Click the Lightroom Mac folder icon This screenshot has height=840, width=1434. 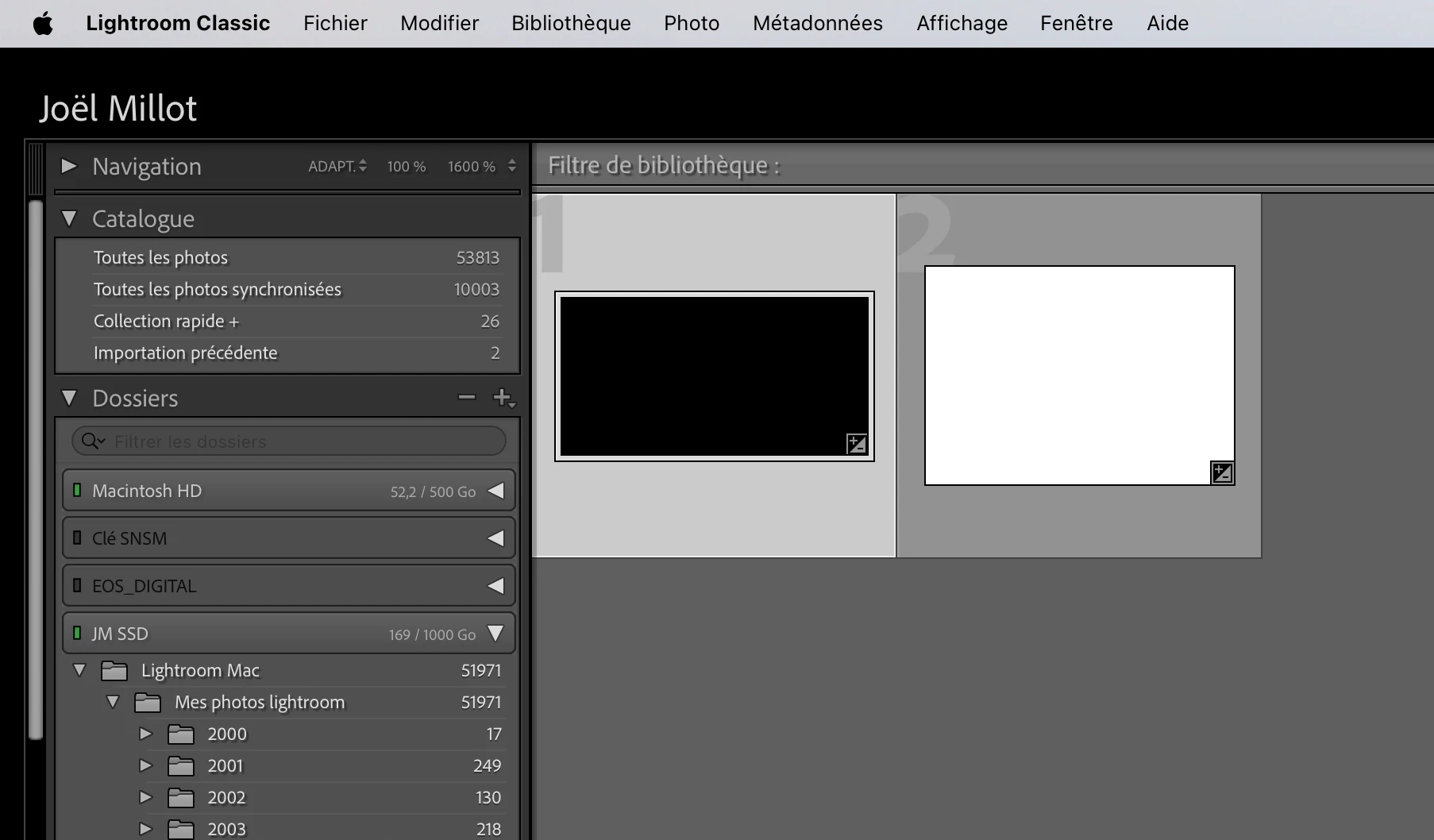coord(114,671)
